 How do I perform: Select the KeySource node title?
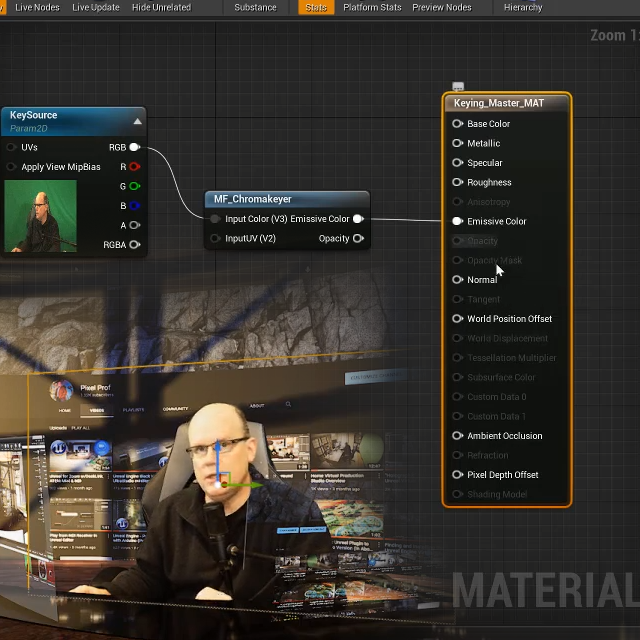pyautogui.click(x=33, y=115)
